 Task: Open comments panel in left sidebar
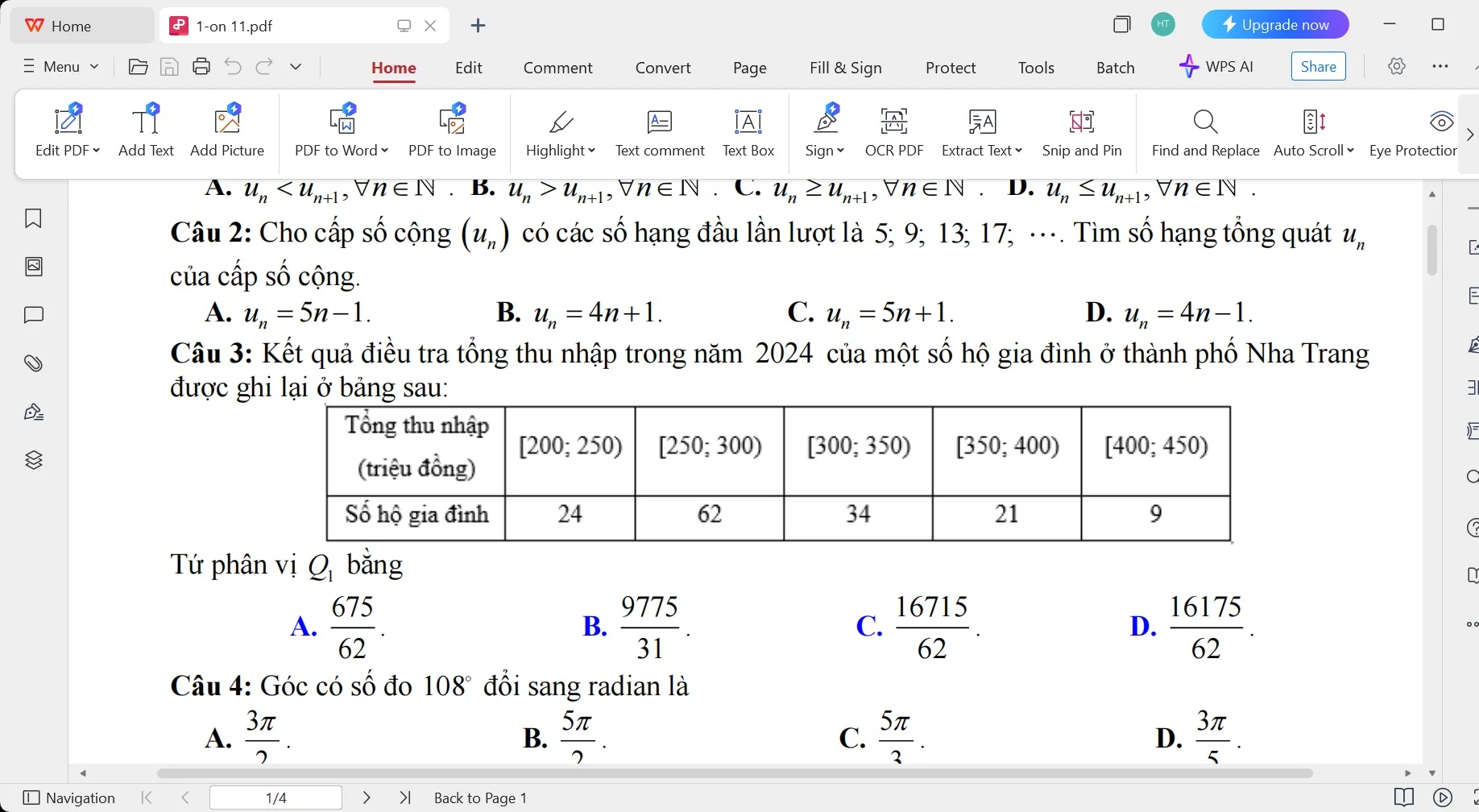tap(34, 315)
